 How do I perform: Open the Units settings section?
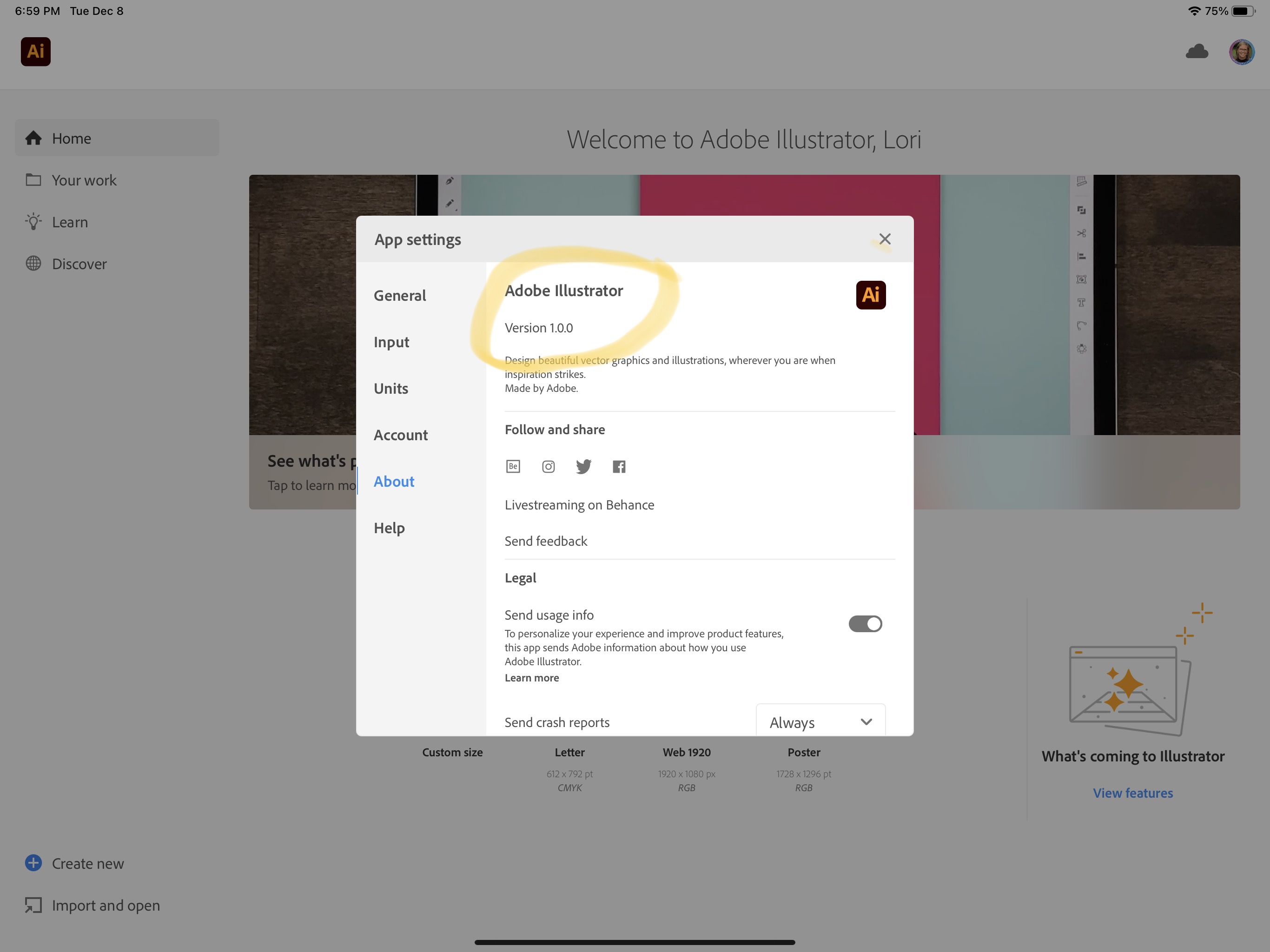(x=391, y=388)
